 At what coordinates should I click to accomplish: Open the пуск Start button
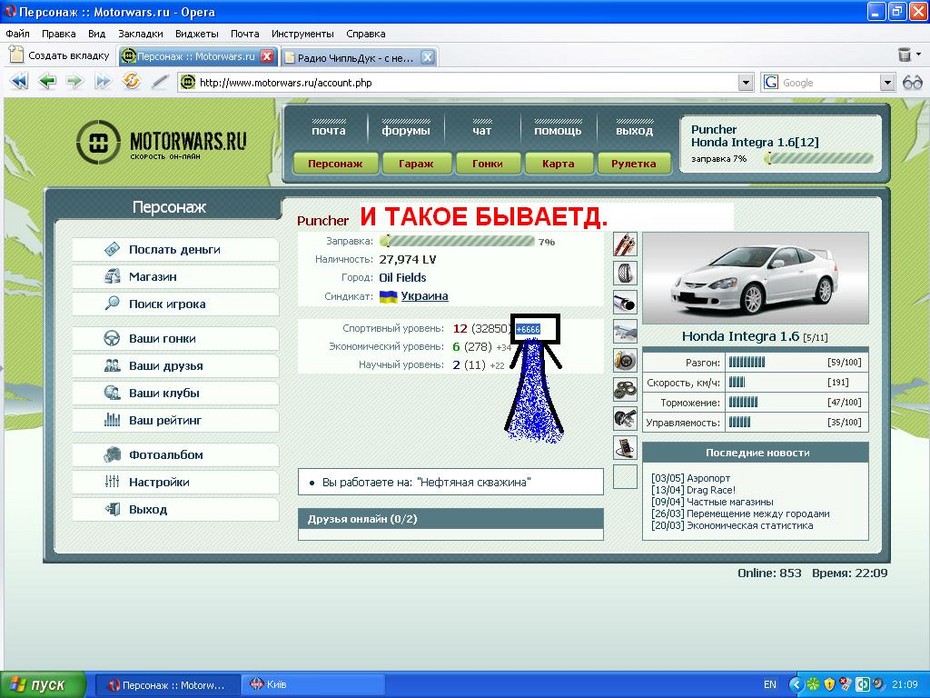[x=43, y=684]
